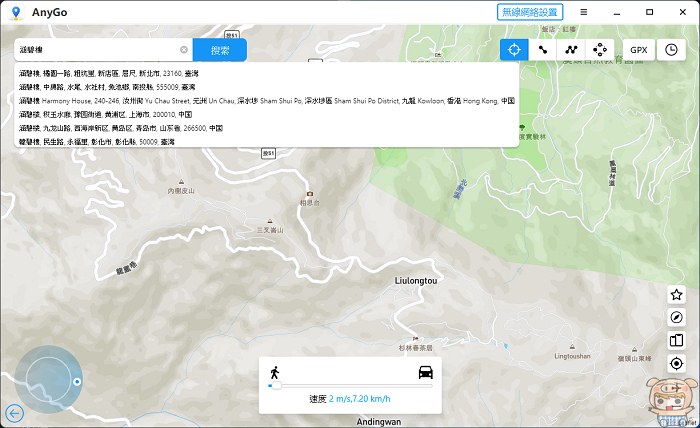Import a GPX file
This screenshot has height=428, width=700.
pos(638,49)
